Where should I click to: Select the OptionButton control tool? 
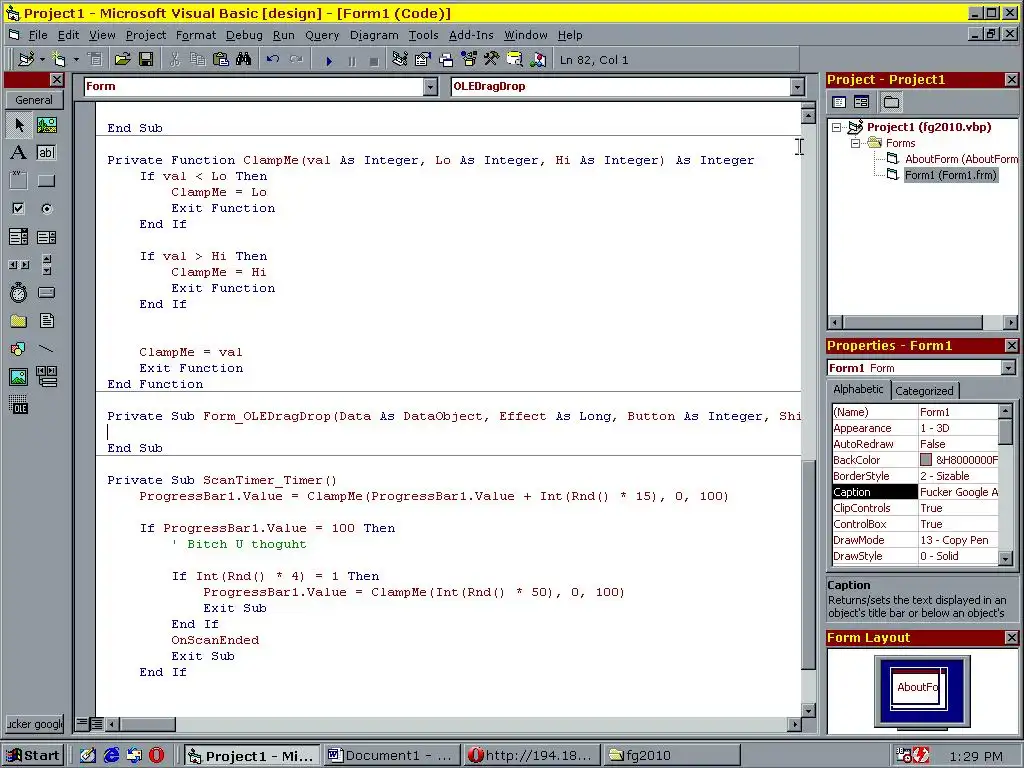click(46, 209)
